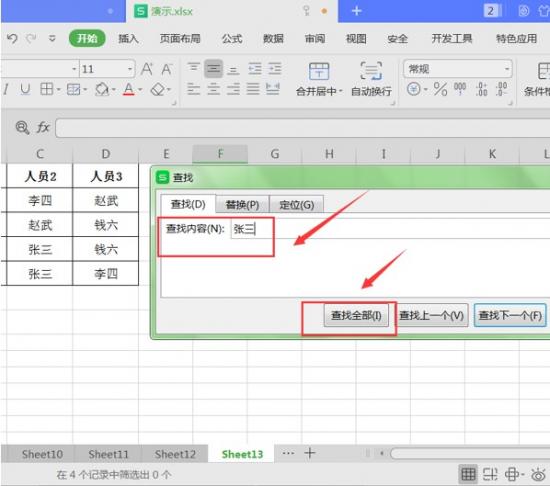550x486 pixels.
Task: Open the 公式 ribbon tab
Action: pos(232,38)
